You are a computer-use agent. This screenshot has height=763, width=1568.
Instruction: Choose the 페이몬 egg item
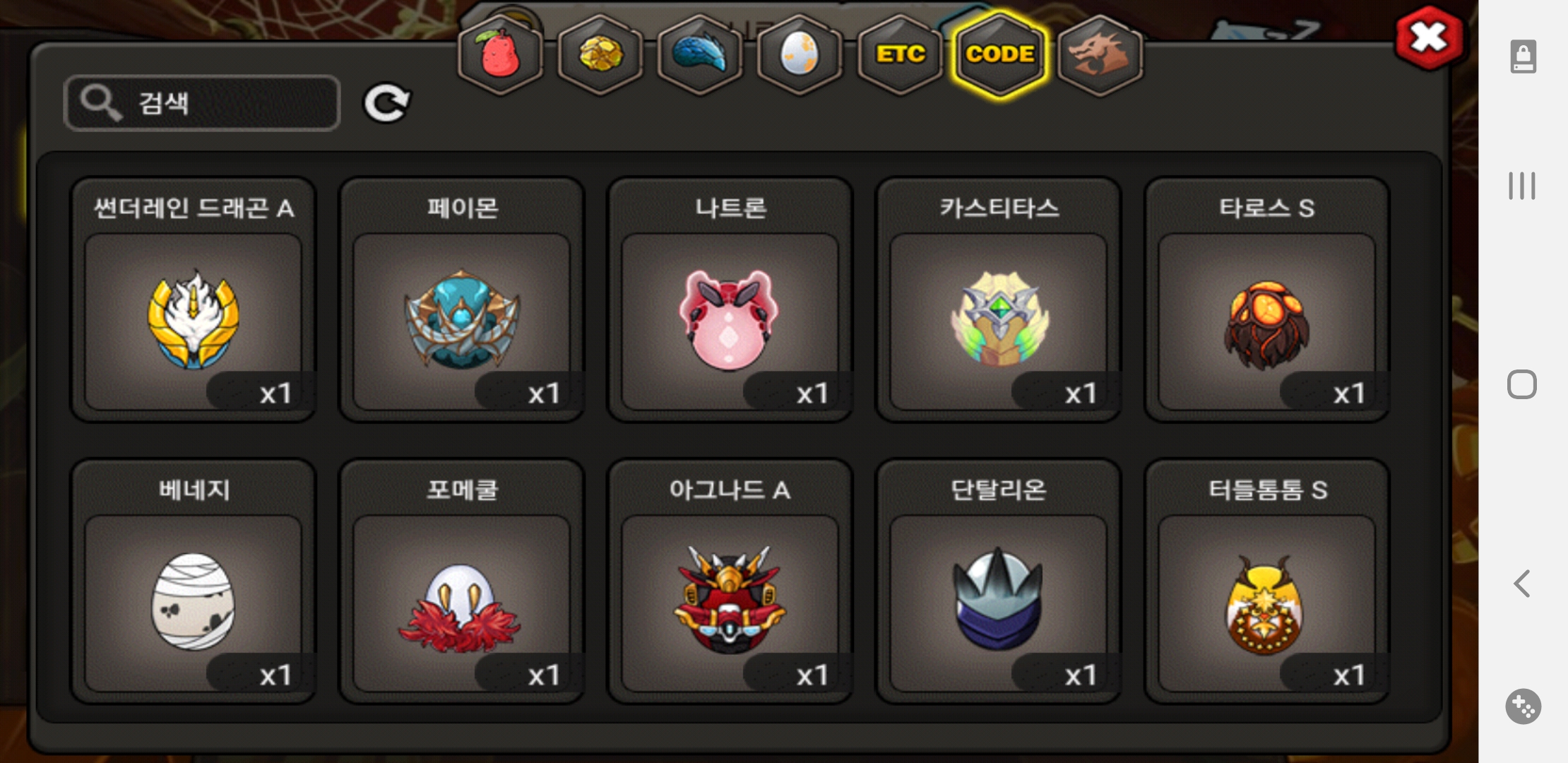click(x=462, y=300)
